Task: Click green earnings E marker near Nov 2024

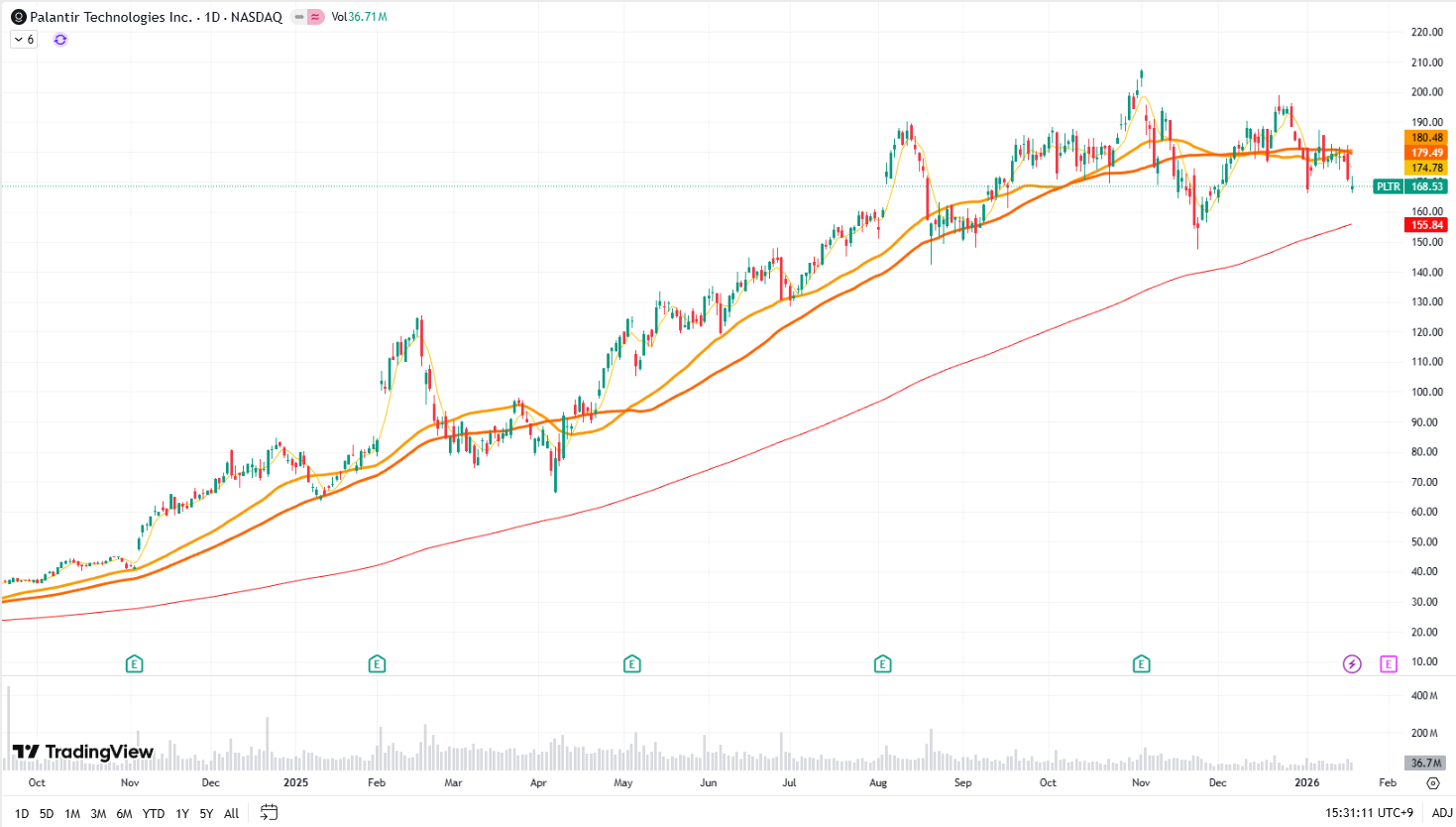Action: point(135,663)
